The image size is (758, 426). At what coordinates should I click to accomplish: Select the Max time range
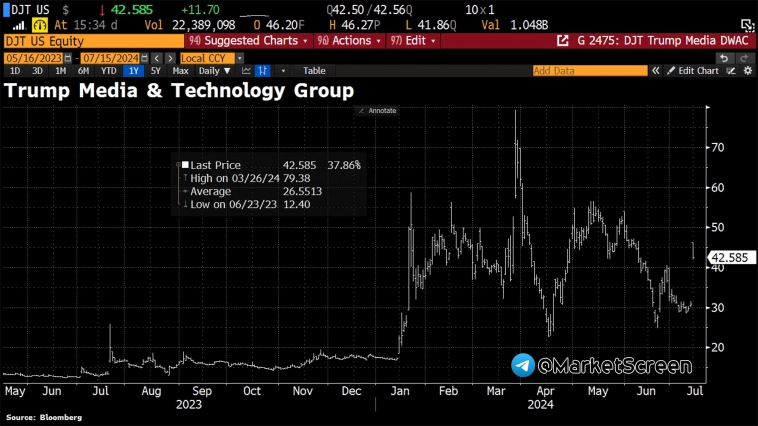click(180, 71)
